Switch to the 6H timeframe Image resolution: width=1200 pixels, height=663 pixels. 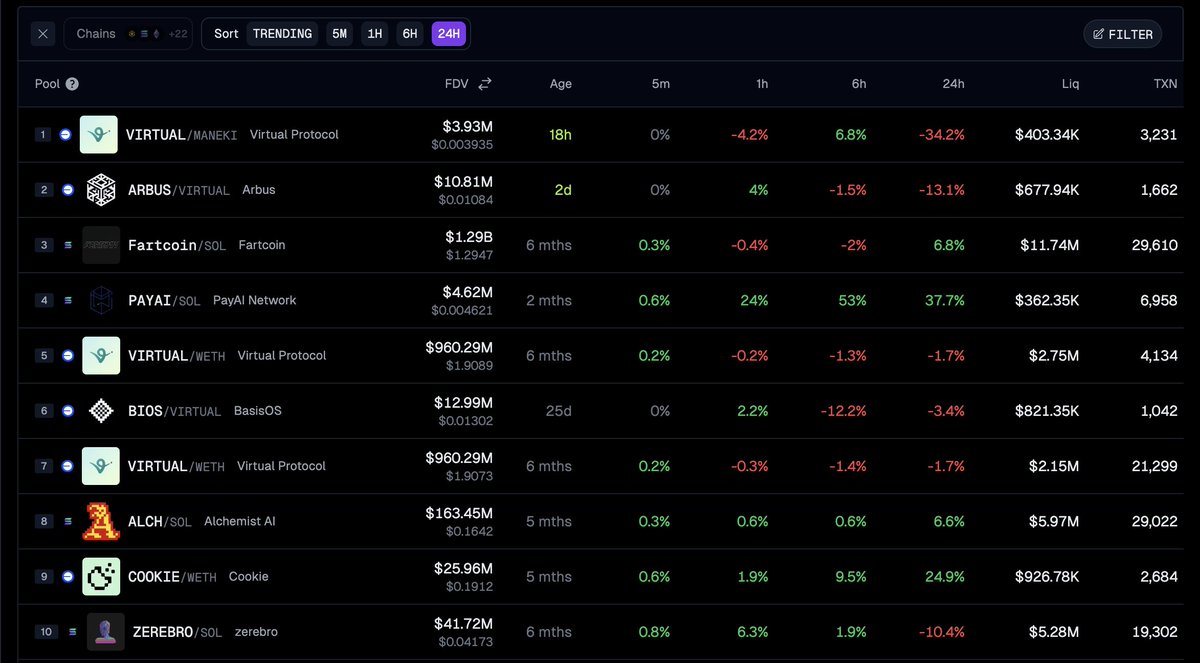pyautogui.click(x=410, y=34)
